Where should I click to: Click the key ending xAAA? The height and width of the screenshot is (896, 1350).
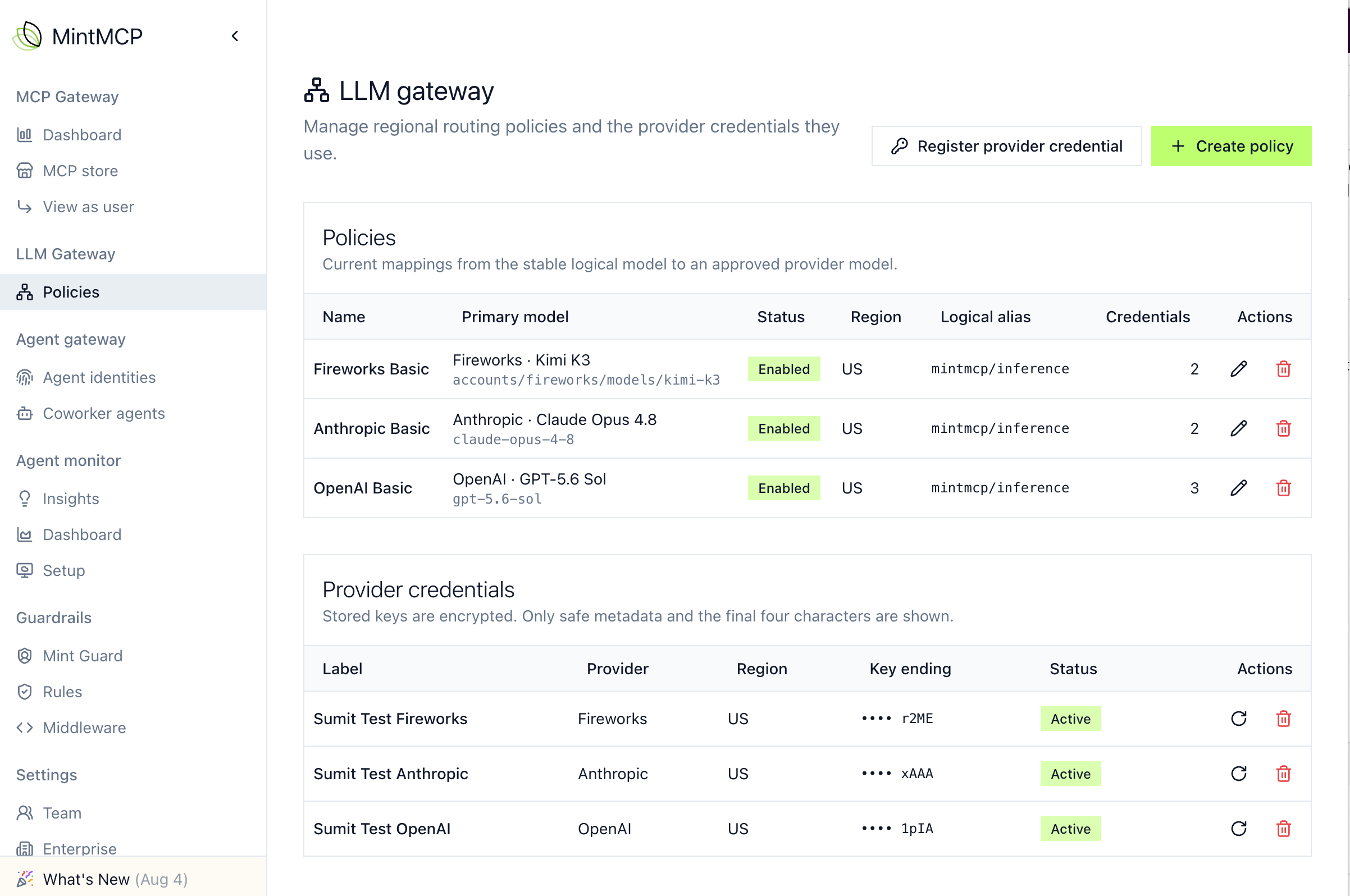point(897,774)
